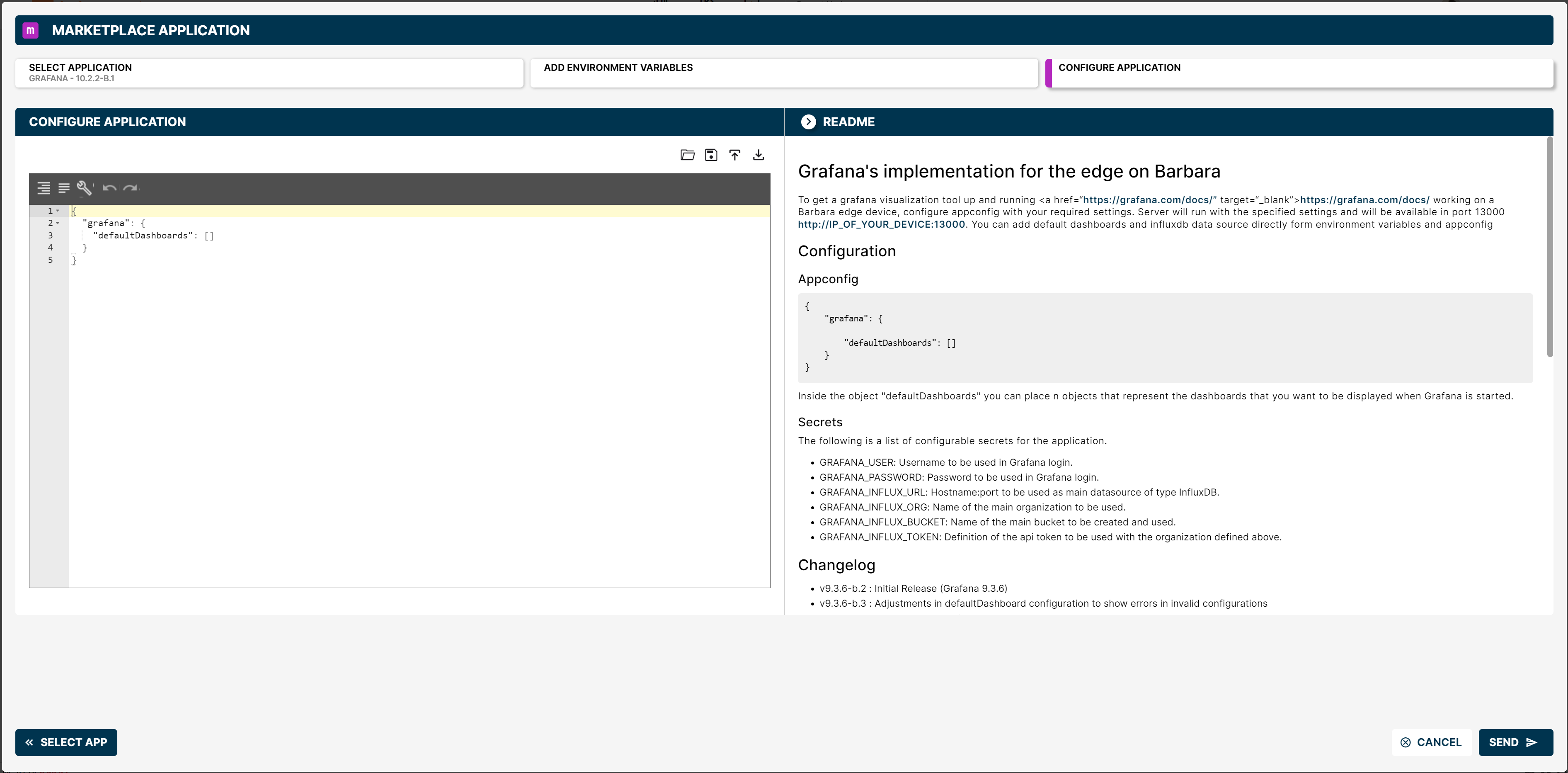Screen dimensions: 1568x773
Task: Go back using the SELECT APP button
Action: [x=66, y=742]
